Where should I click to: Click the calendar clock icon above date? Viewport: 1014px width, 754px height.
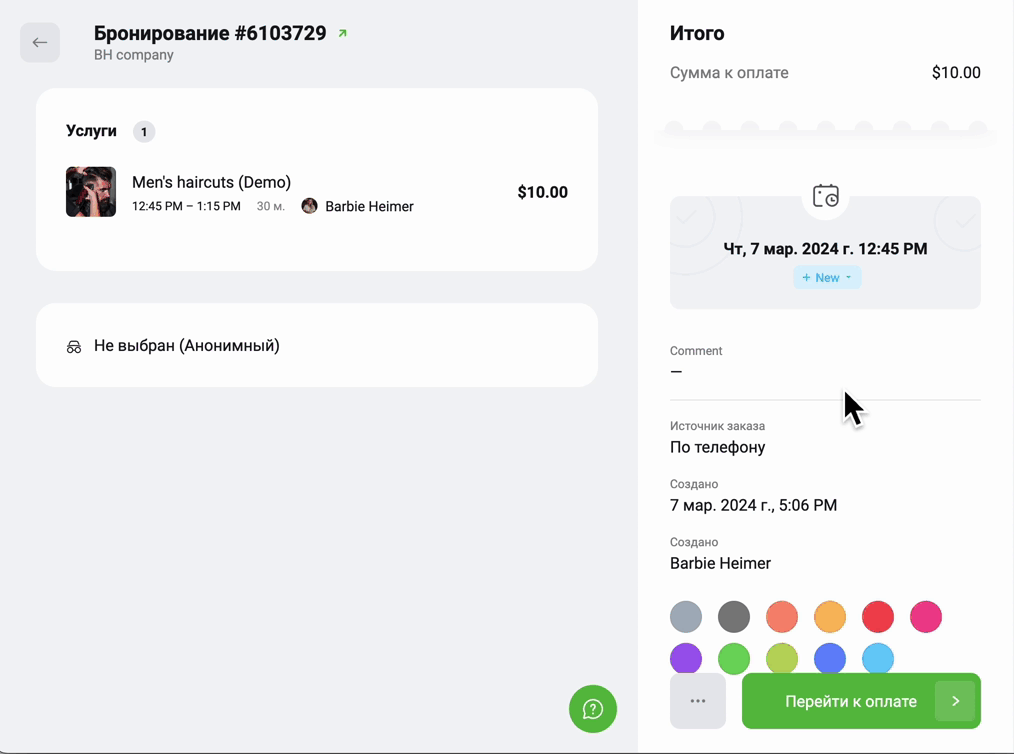(x=825, y=196)
